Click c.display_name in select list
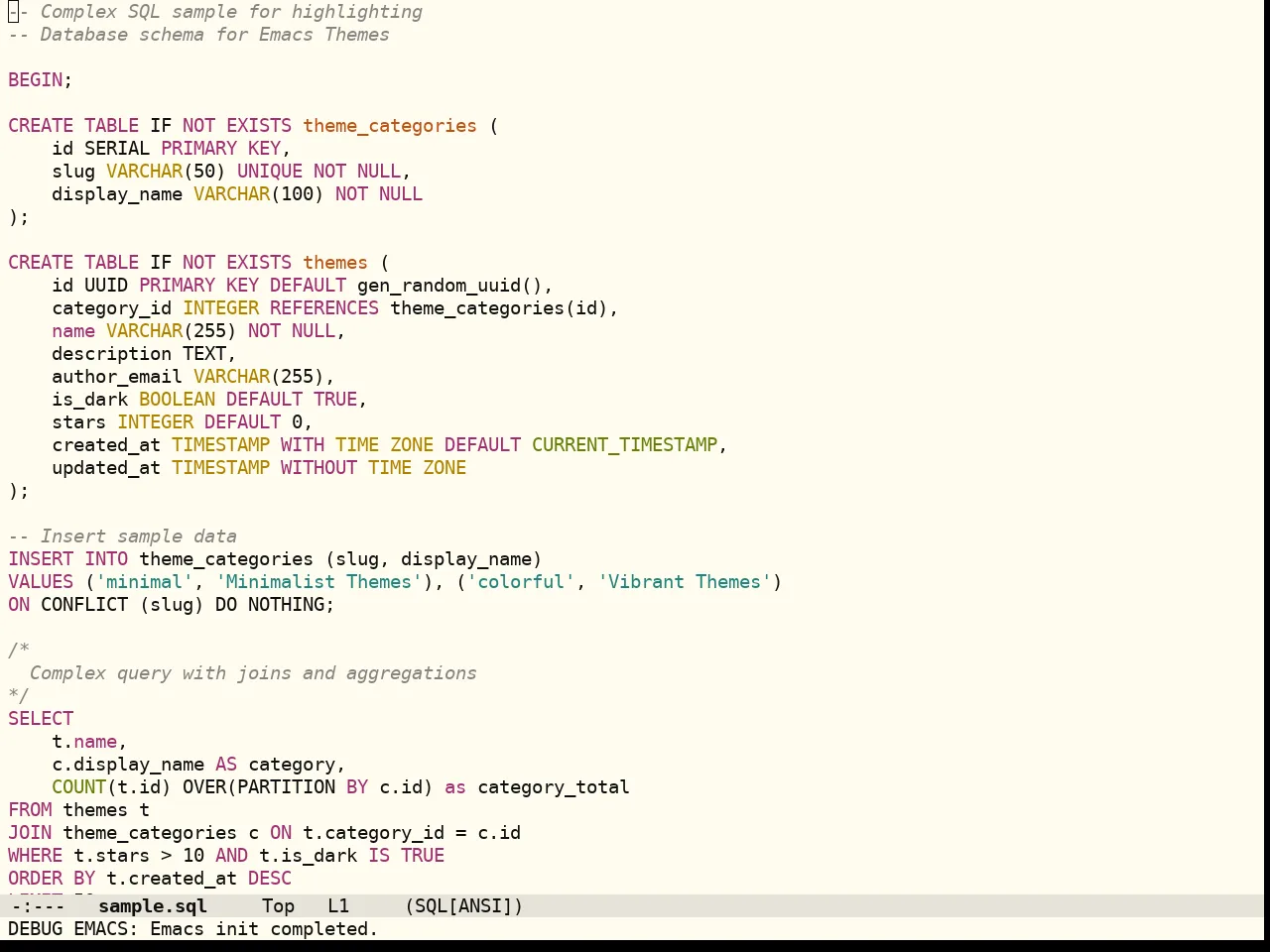The width and height of the screenshot is (1270, 952). [x=128, y=765]
